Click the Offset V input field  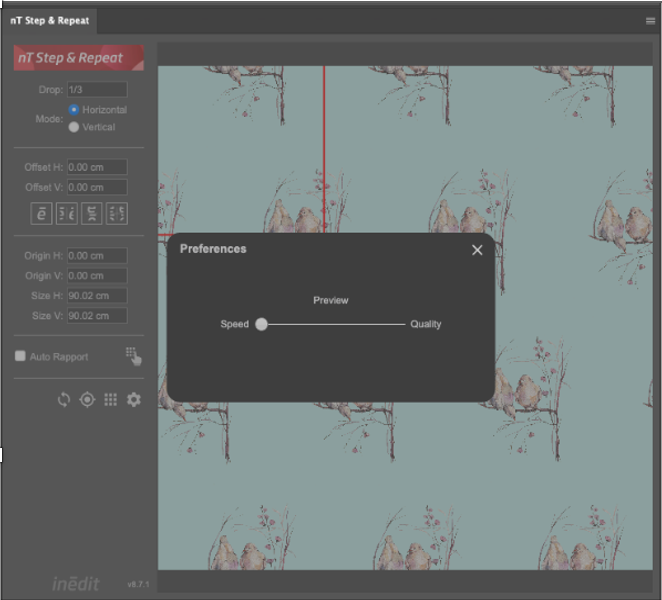(97, 187)
